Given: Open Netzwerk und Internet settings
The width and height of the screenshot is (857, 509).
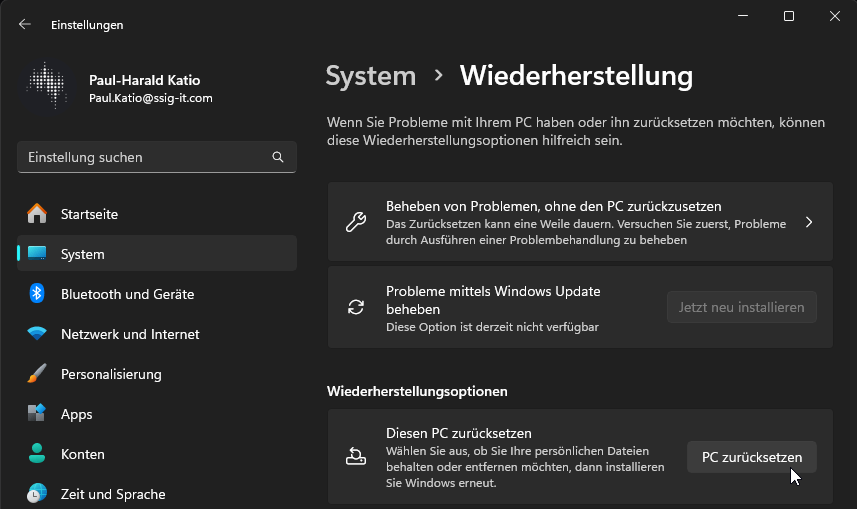Looking at the screenshot, I should click(x=157, y=334).
